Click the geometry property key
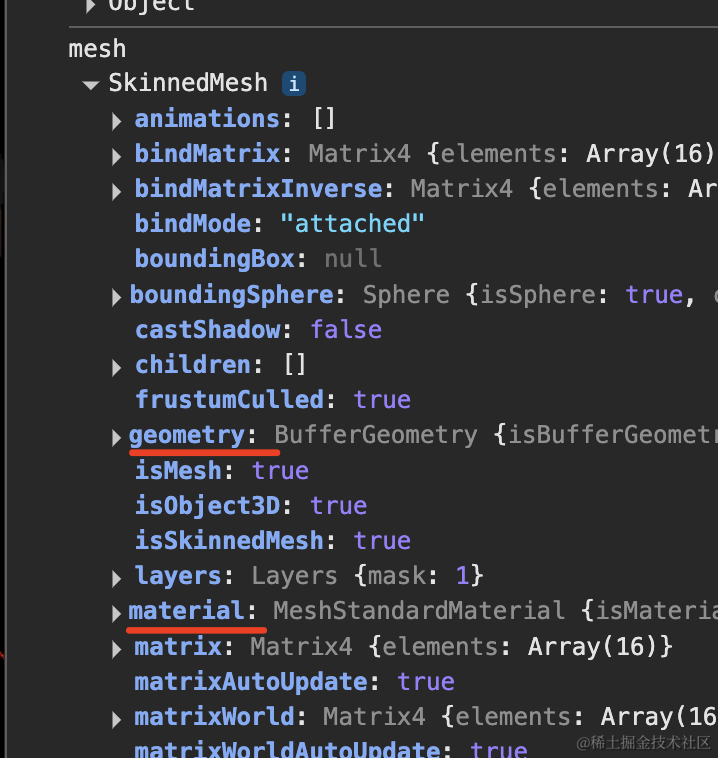 coord(187,436)
